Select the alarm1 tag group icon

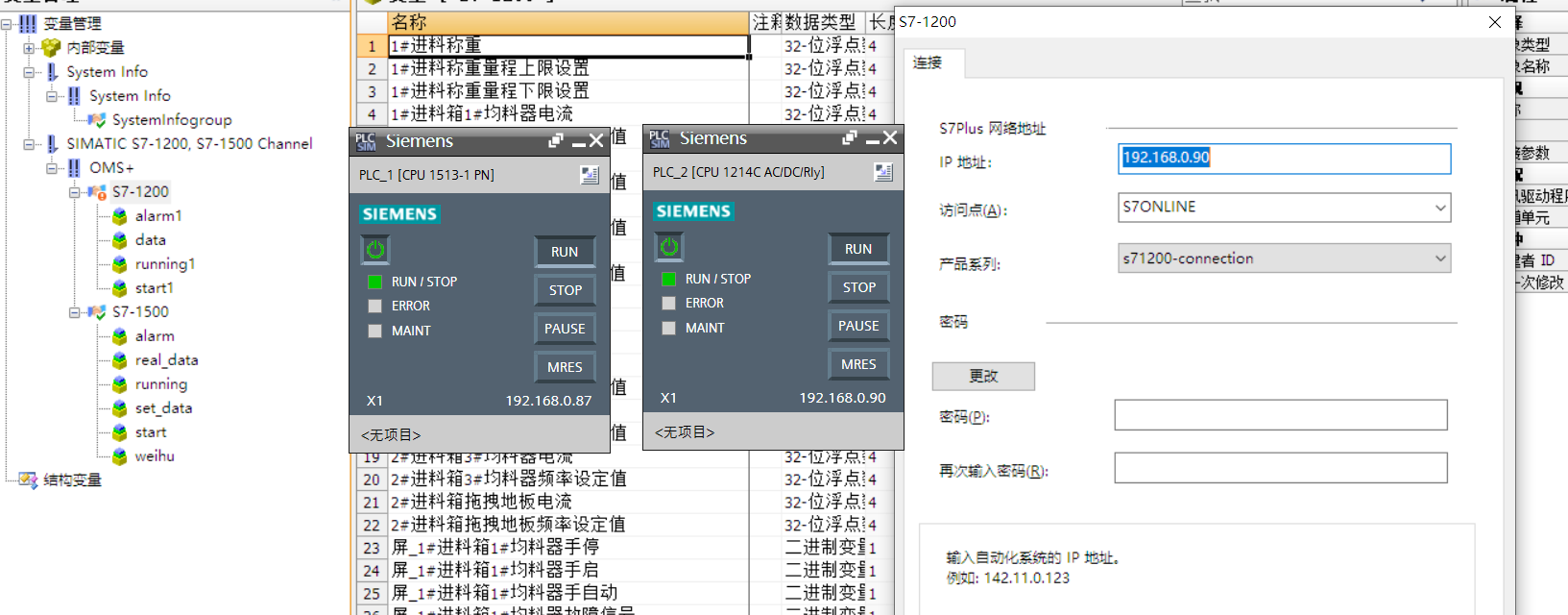(x=120, y=216)
